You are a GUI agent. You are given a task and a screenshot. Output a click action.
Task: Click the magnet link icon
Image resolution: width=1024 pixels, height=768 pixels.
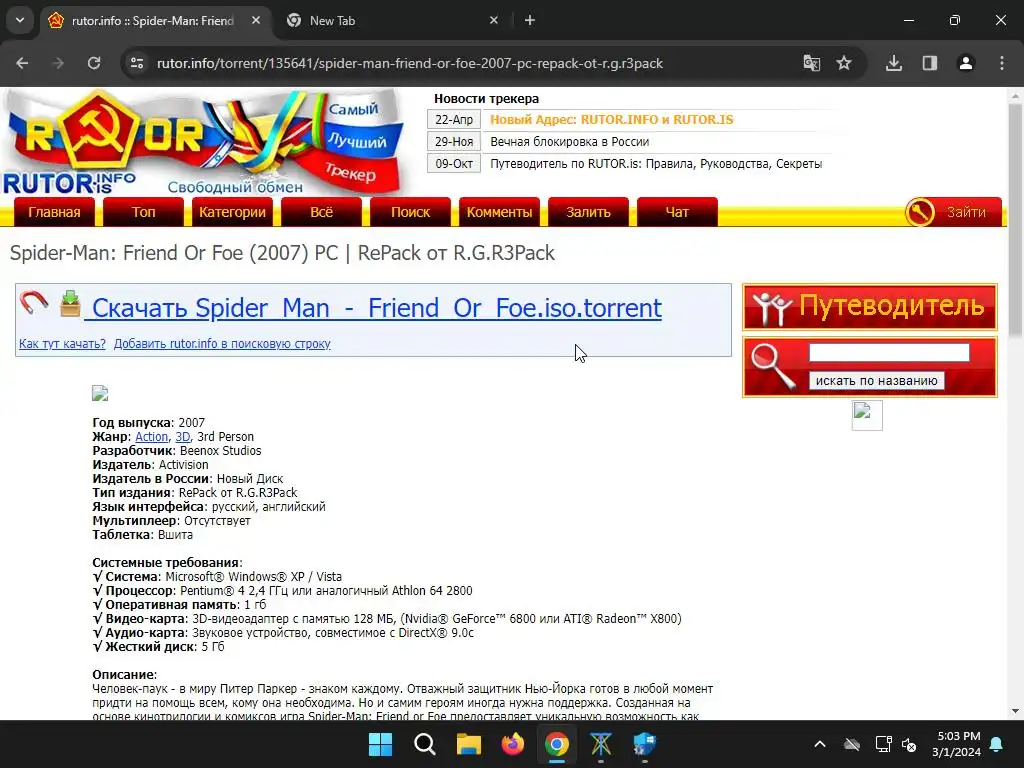(33, 302)
